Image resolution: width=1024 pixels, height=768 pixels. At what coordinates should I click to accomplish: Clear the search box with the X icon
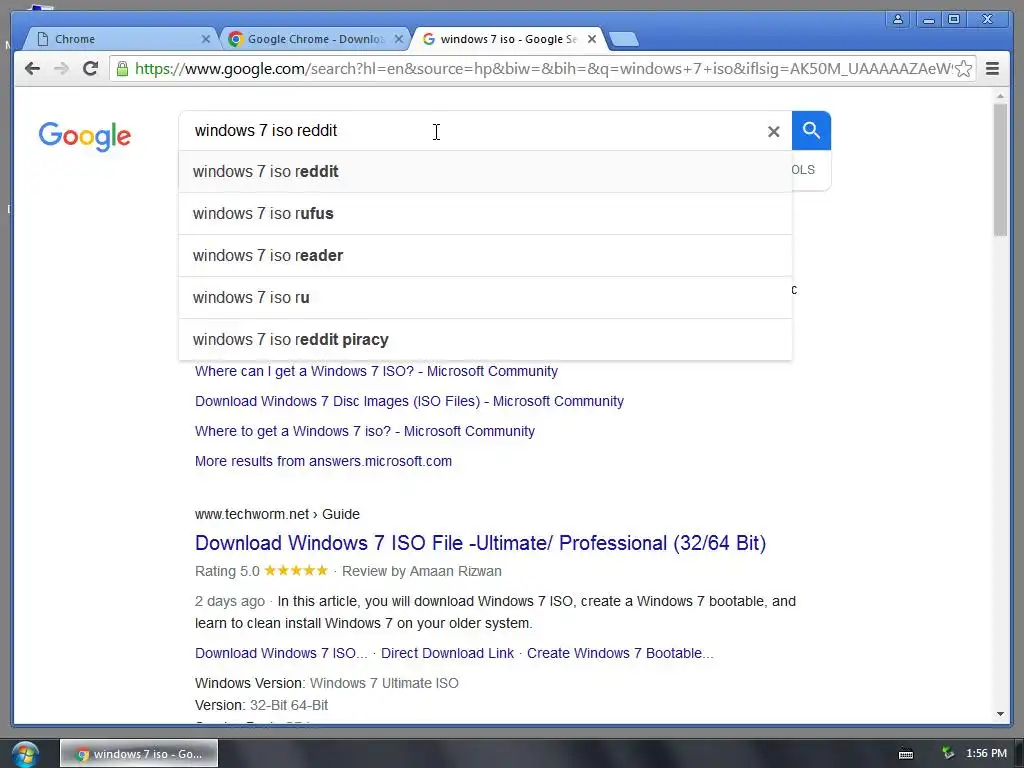[773, 132]
